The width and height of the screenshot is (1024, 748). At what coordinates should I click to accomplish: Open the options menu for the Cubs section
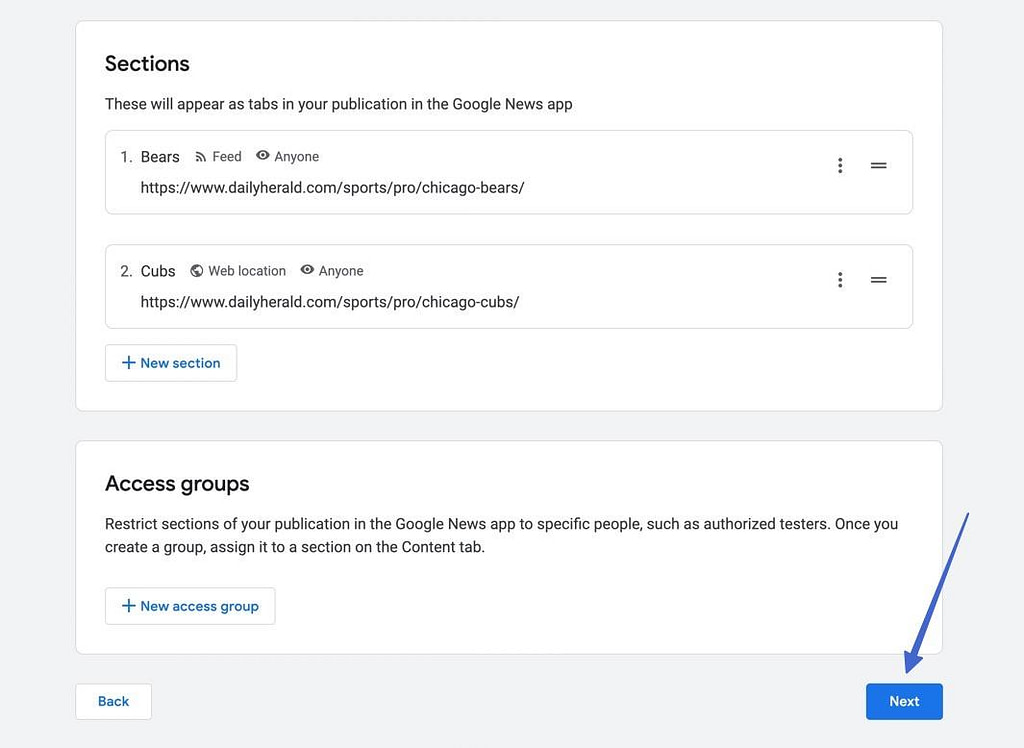840,279
